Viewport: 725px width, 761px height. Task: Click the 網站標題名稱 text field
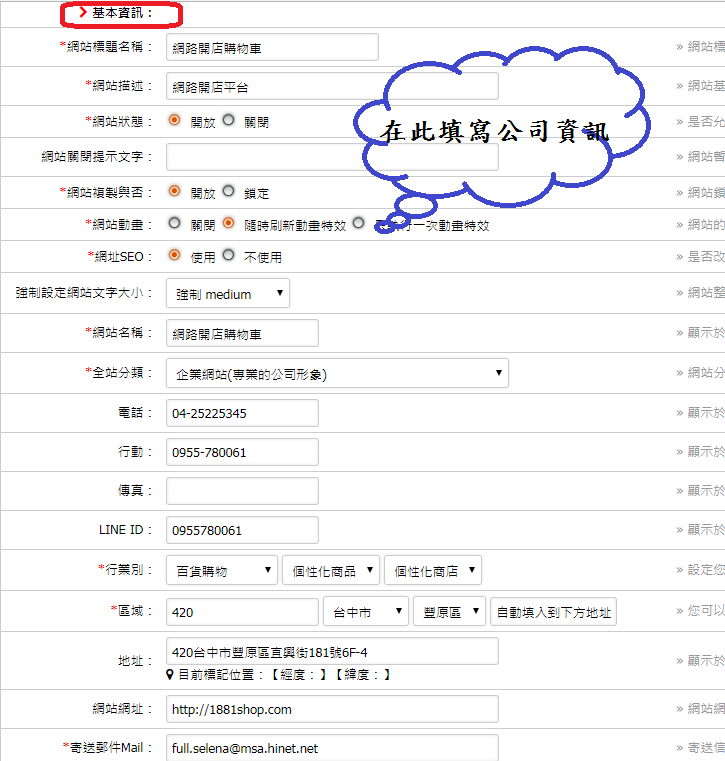coord(272,47)
